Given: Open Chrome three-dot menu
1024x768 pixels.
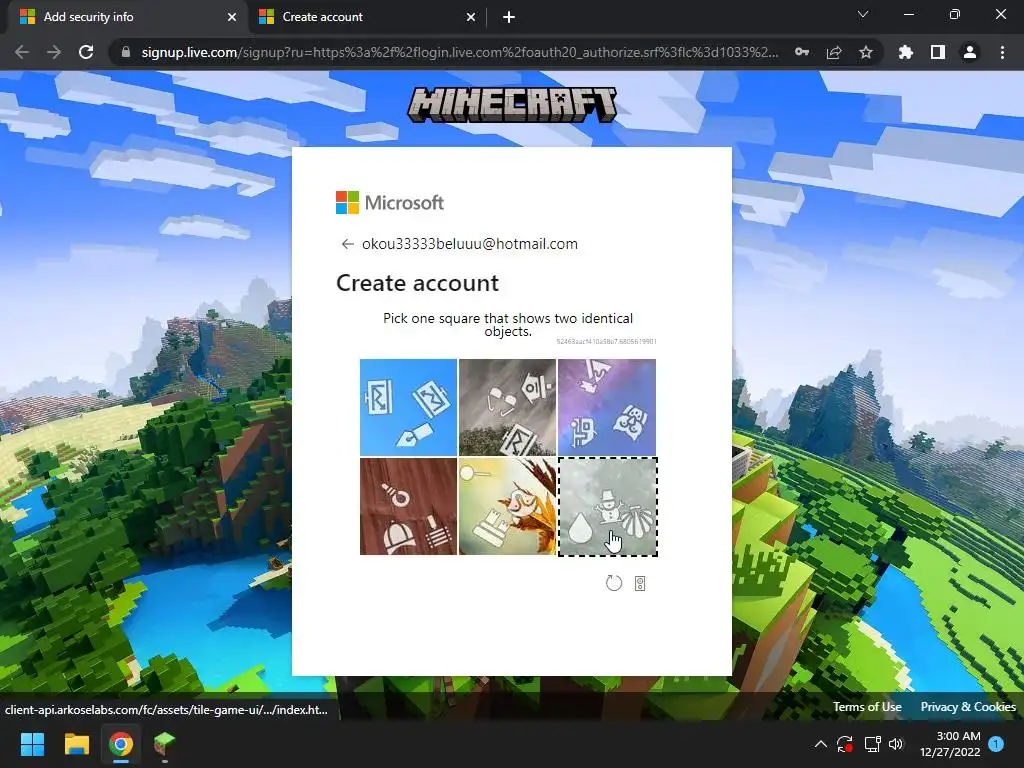Looking at the screenshot, I should coord(1002,52).
